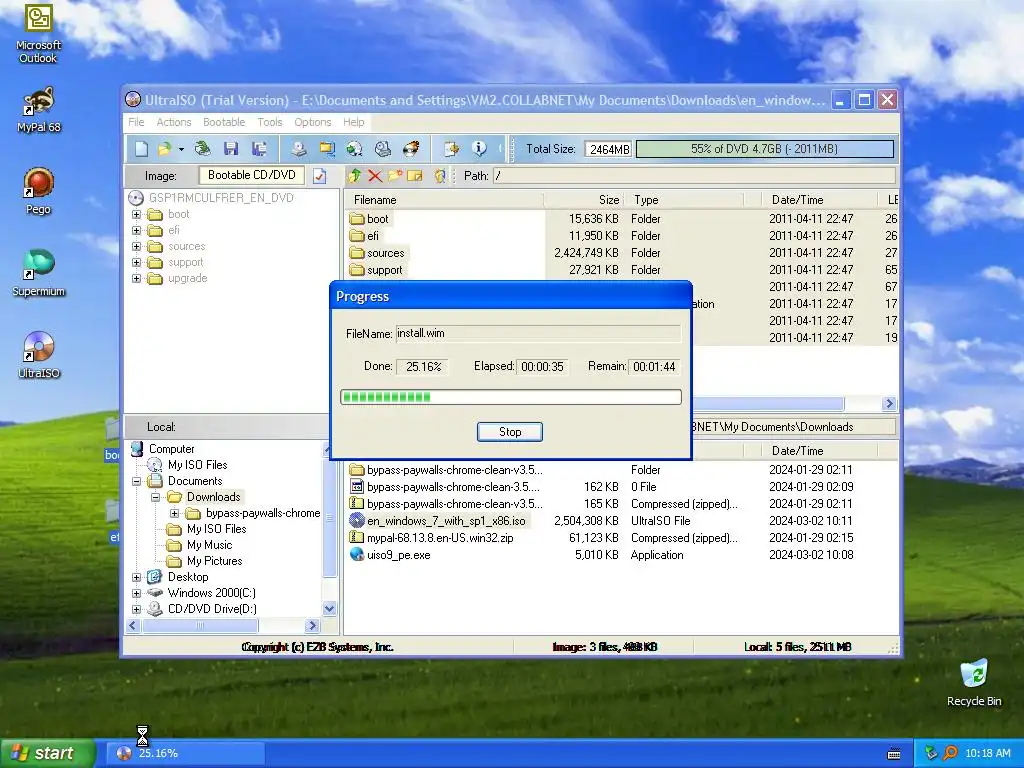Viewport: 1024px width, 768px height.
Task: Select the MyPal 68 desktop shortcut
Action: (x=38, y=109)
